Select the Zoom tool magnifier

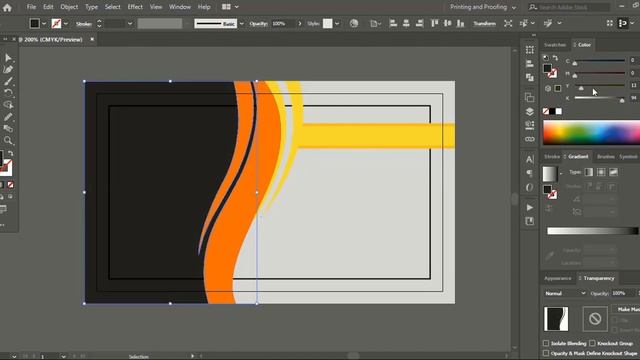[x=8, y=141]
